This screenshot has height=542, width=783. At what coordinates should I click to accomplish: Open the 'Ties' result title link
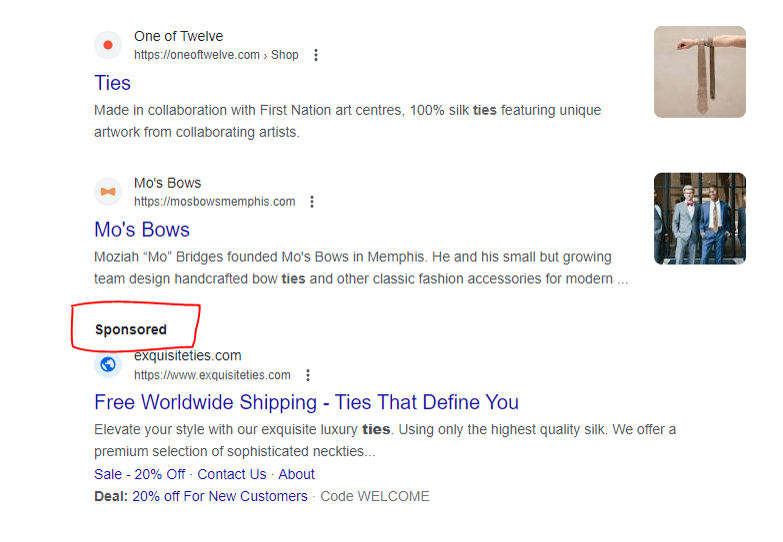coord(113,83)
